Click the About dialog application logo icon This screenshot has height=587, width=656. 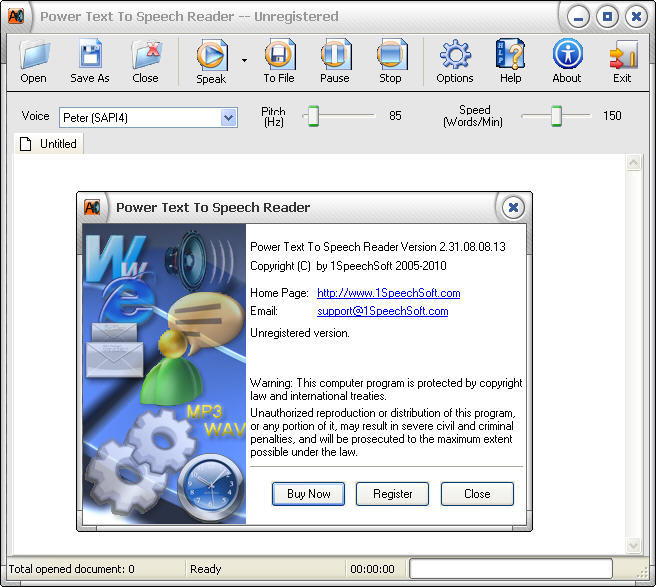(92, 207)
